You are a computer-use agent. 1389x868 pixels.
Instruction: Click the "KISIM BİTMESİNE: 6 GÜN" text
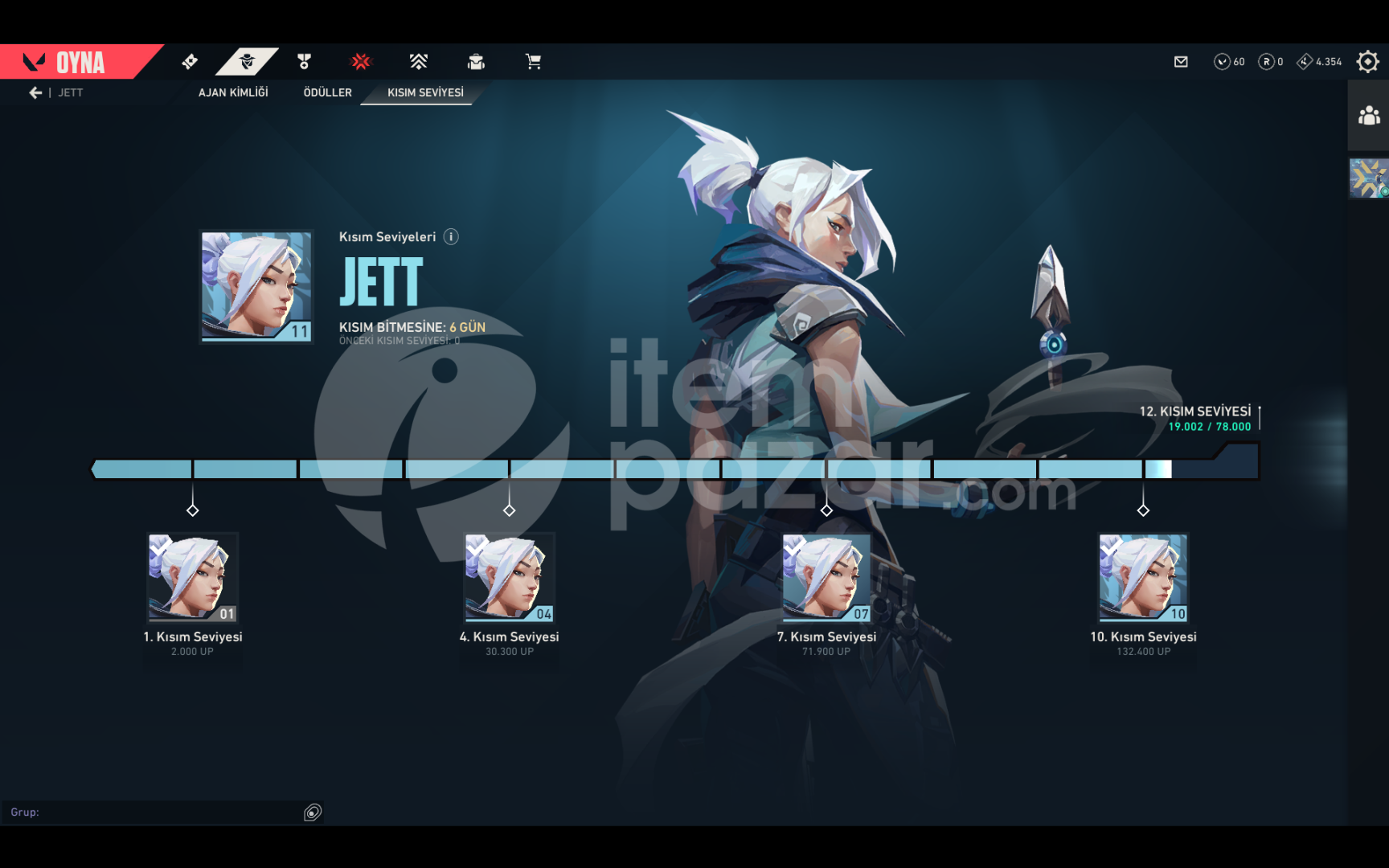[412, 327]
